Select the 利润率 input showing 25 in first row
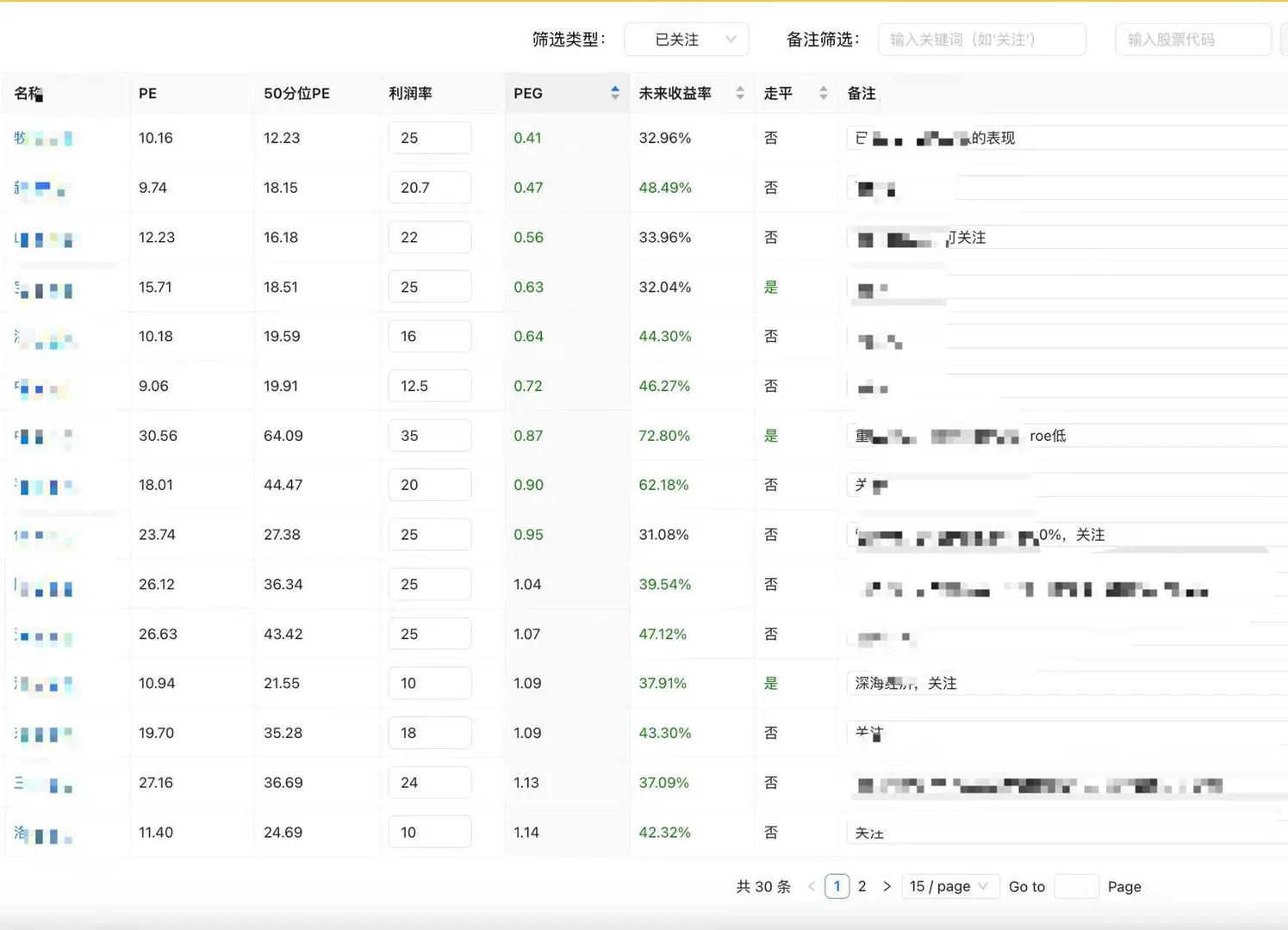The image size is (1288, 930). coord(429,137)
